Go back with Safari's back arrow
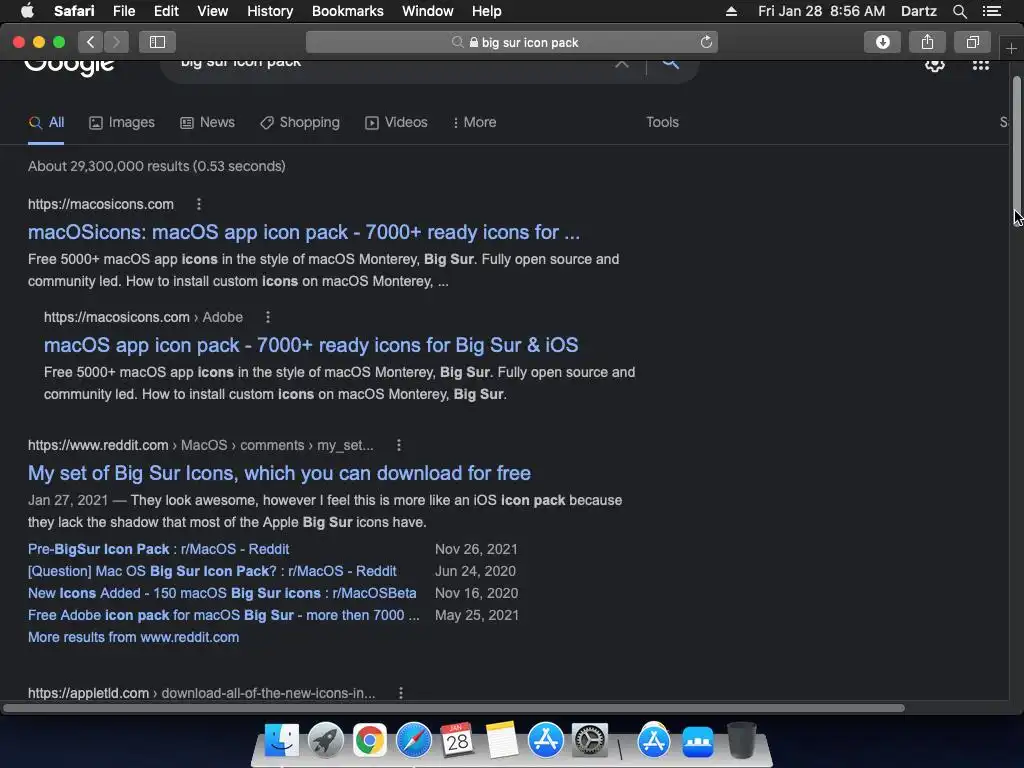Viewport: 1024px width, 768px height. point(91,42)
